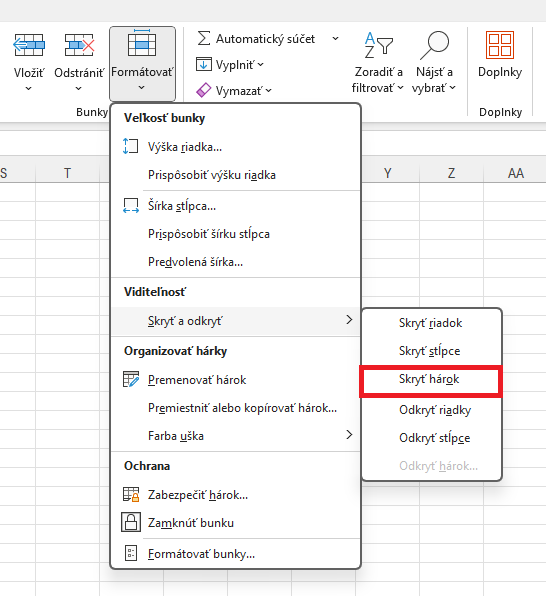Screen dimensions: 546x596
Task: Click the Zabezpečiť hárok protect icon
Action: (x=131, y=495)
